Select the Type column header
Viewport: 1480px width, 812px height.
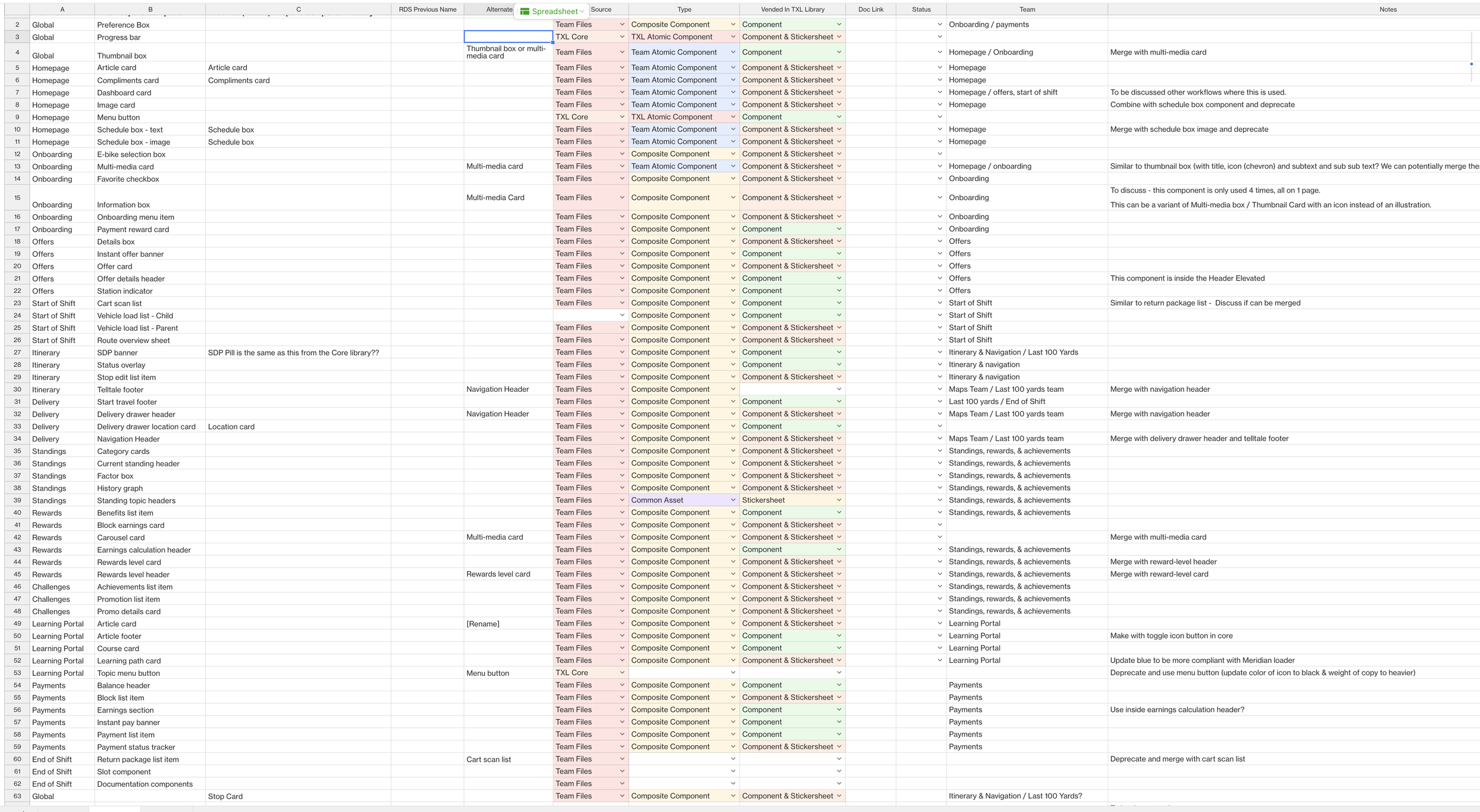(684, 9)
